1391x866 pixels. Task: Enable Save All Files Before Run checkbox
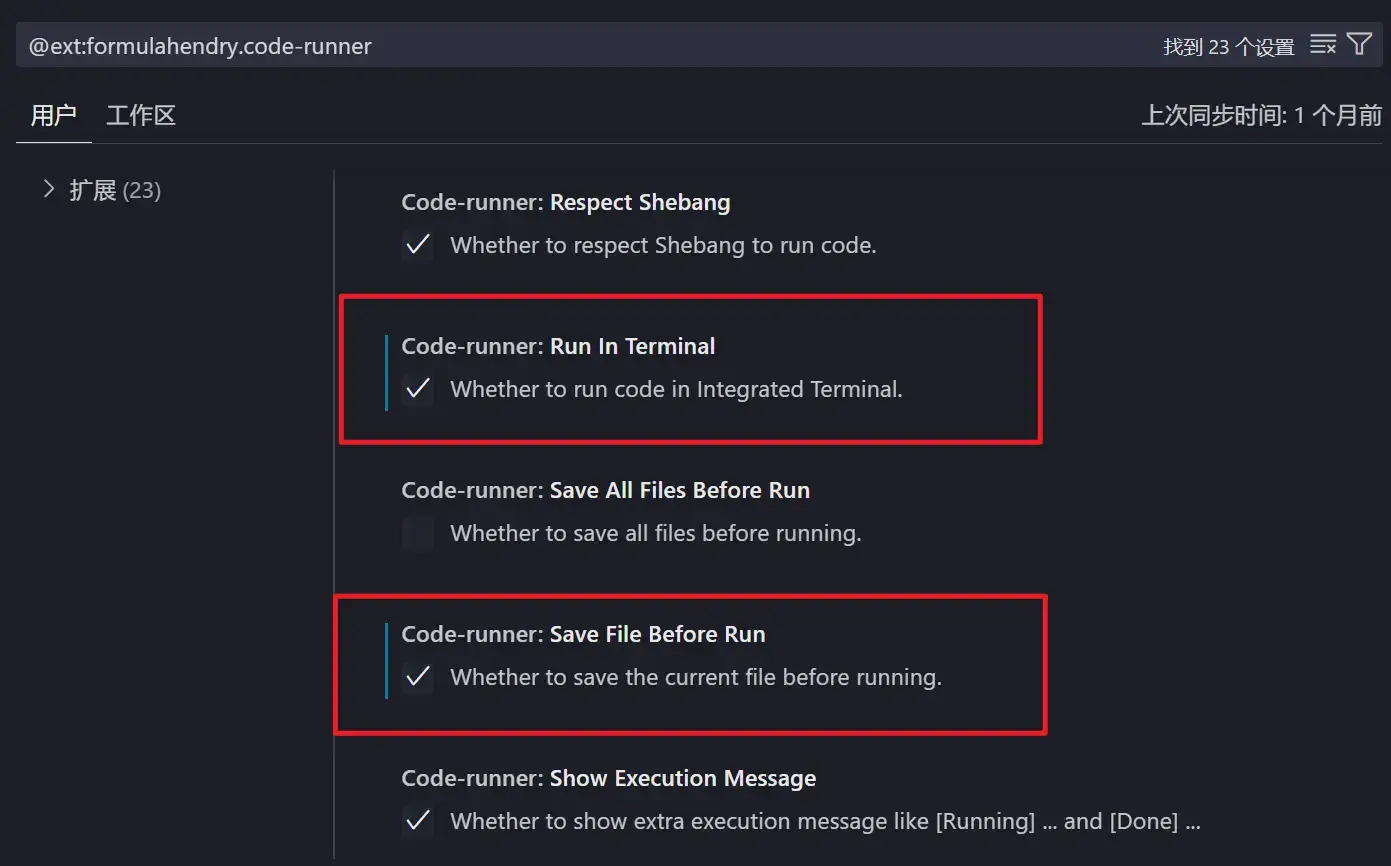(418, 533)
